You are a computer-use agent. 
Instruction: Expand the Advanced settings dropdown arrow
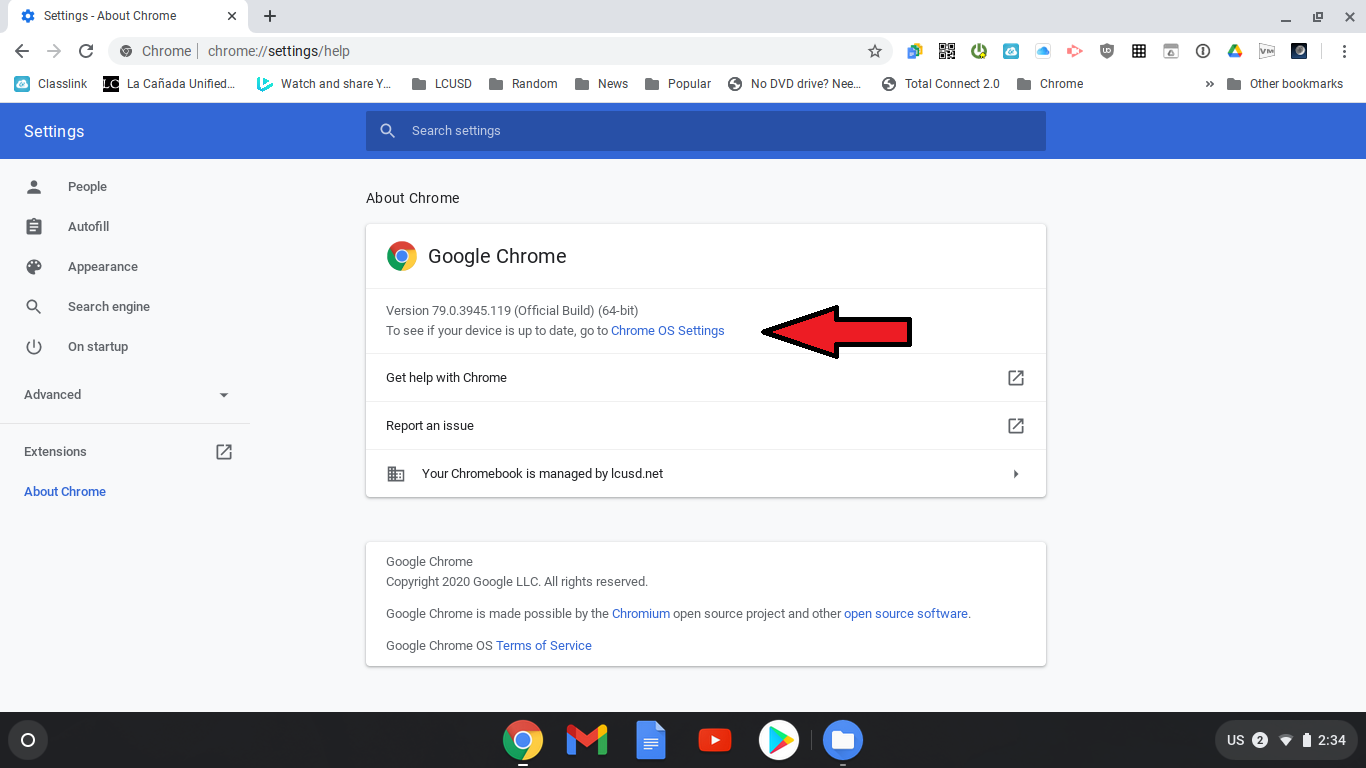click(224, 395)
